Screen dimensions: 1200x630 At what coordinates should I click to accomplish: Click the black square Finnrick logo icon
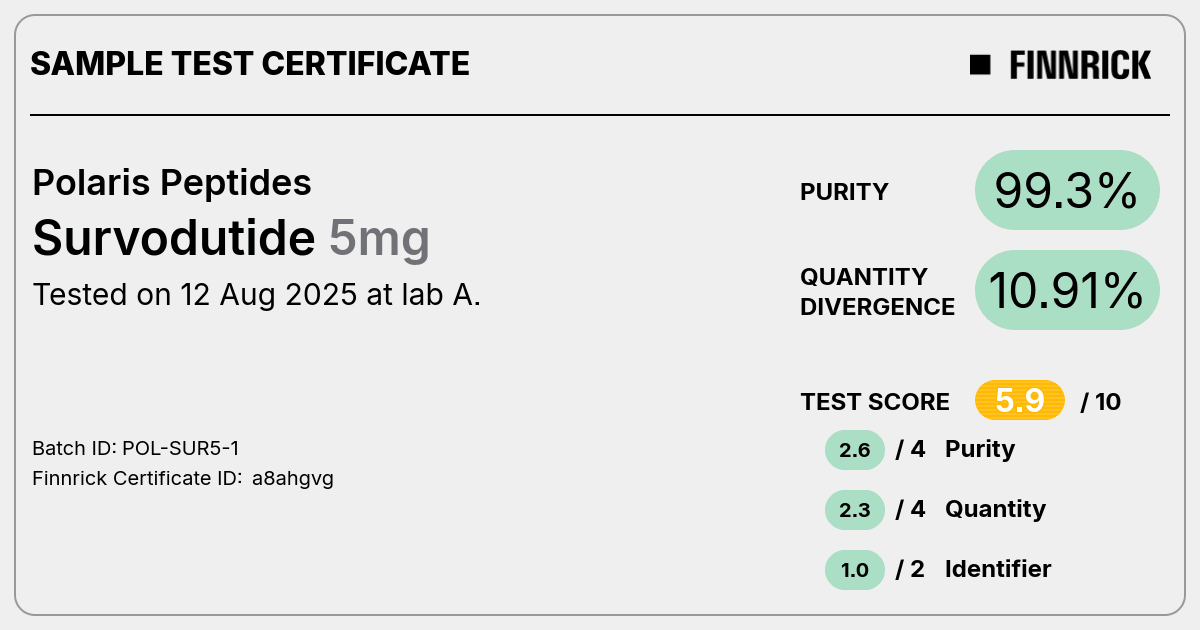[x=980, y=65]
